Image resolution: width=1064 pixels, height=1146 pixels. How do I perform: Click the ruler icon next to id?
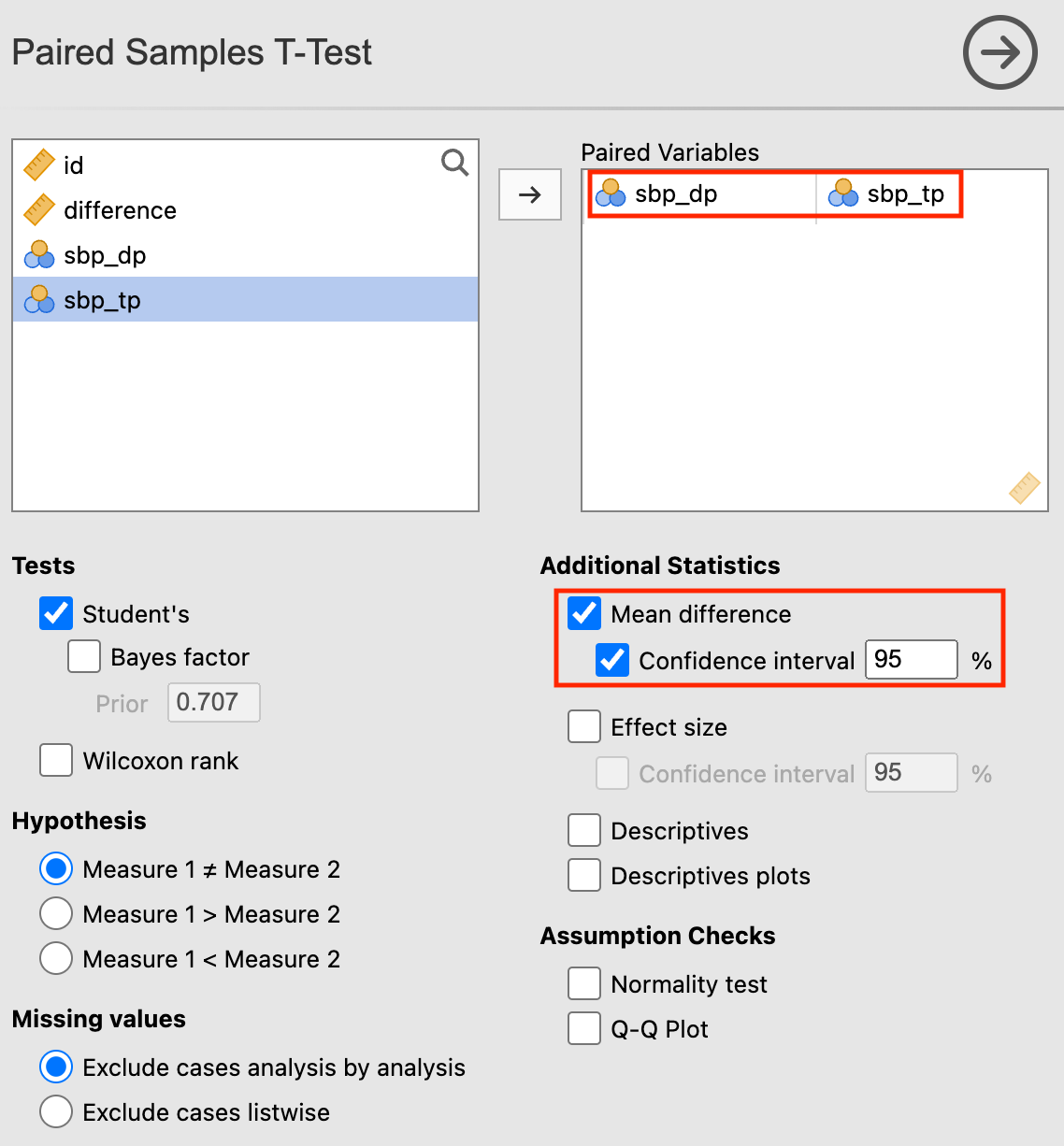coord(39,165)
